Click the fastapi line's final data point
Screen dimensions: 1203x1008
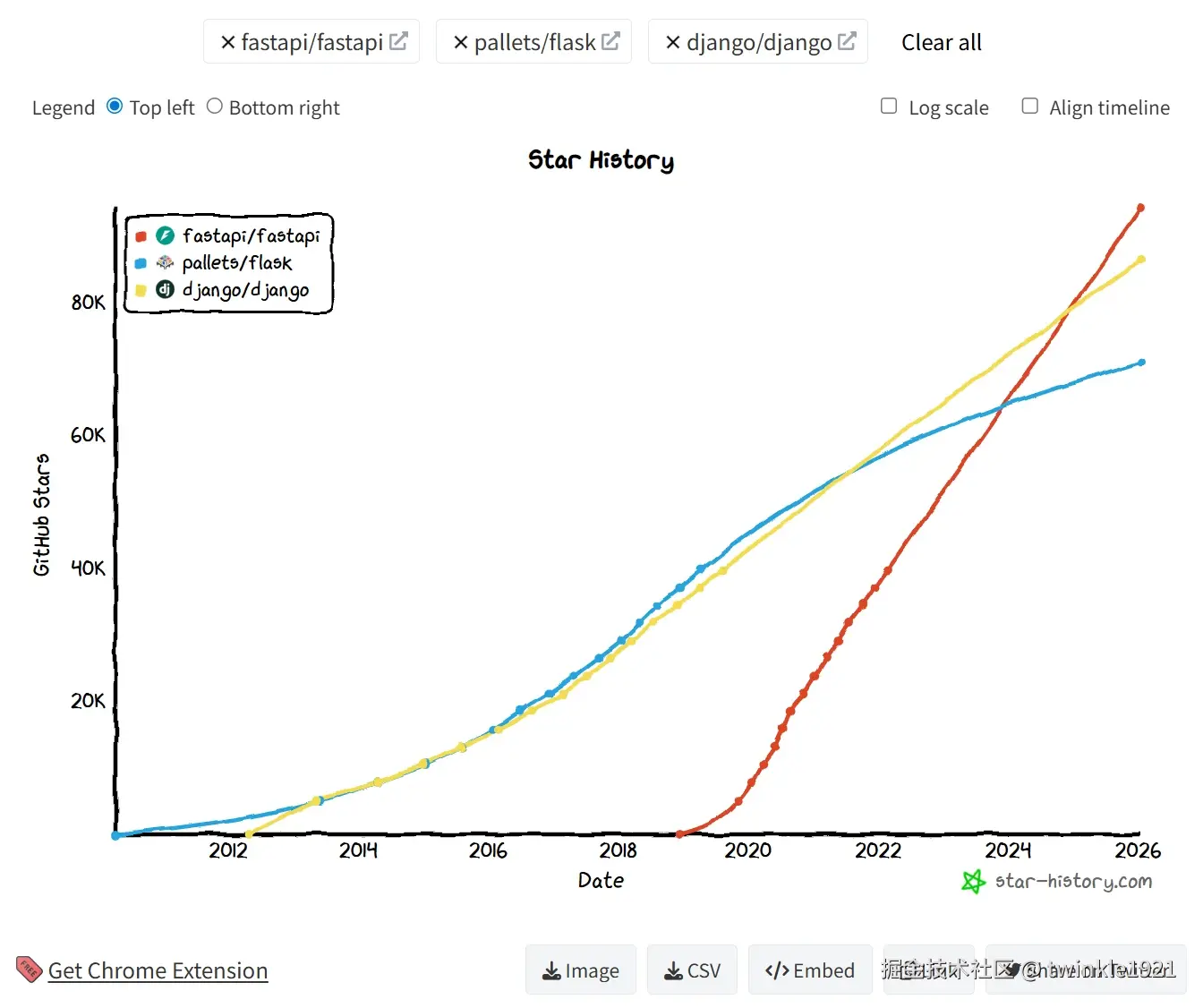point(1140,208)
